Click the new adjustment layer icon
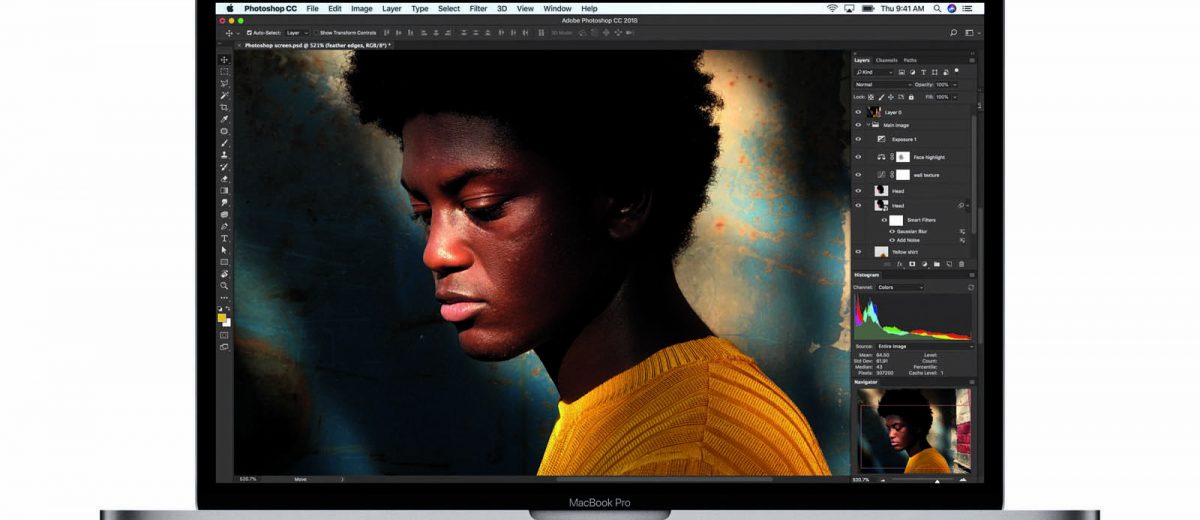 (x=924, y=264)
